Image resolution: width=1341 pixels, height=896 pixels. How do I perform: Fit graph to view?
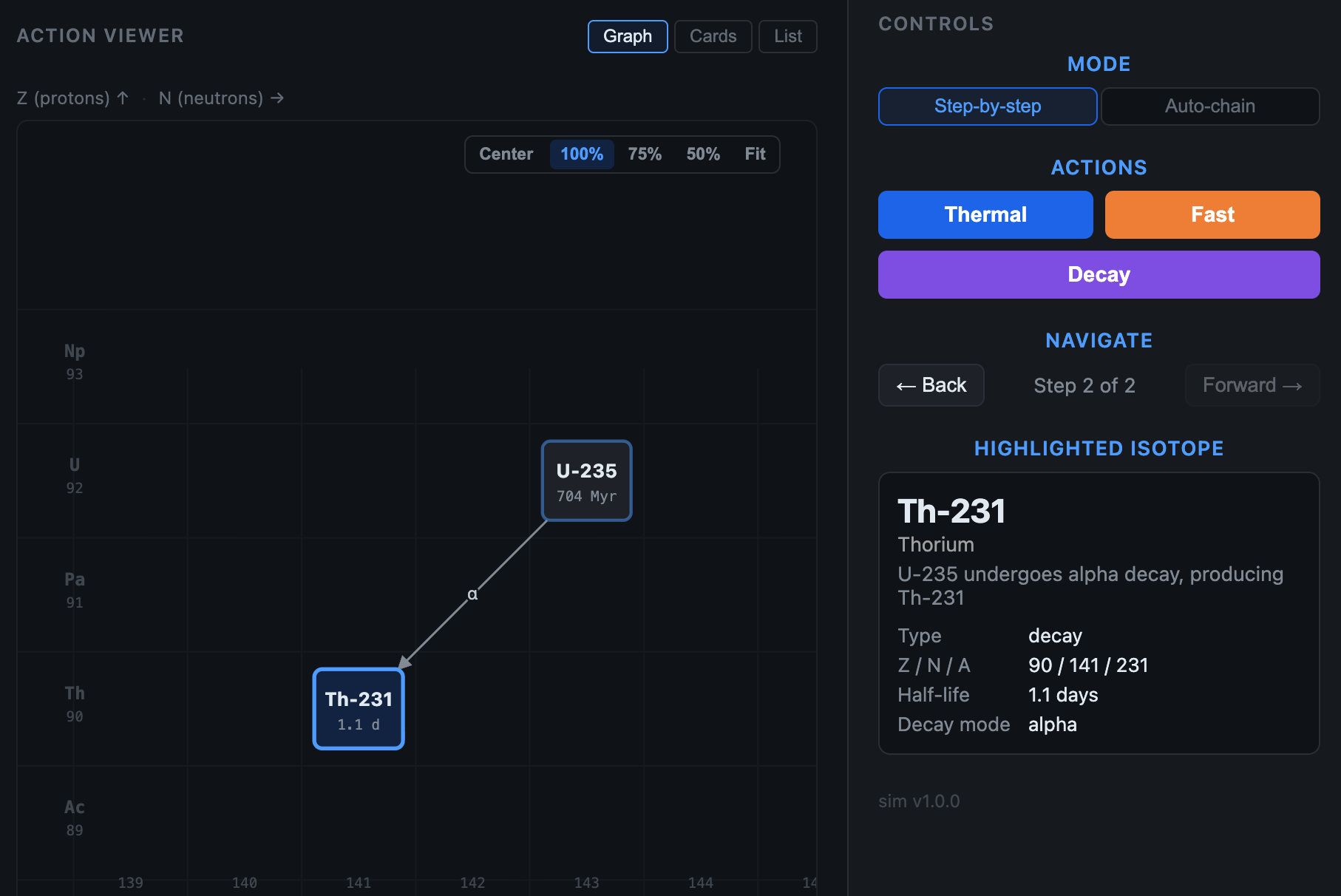coord(755,155)
